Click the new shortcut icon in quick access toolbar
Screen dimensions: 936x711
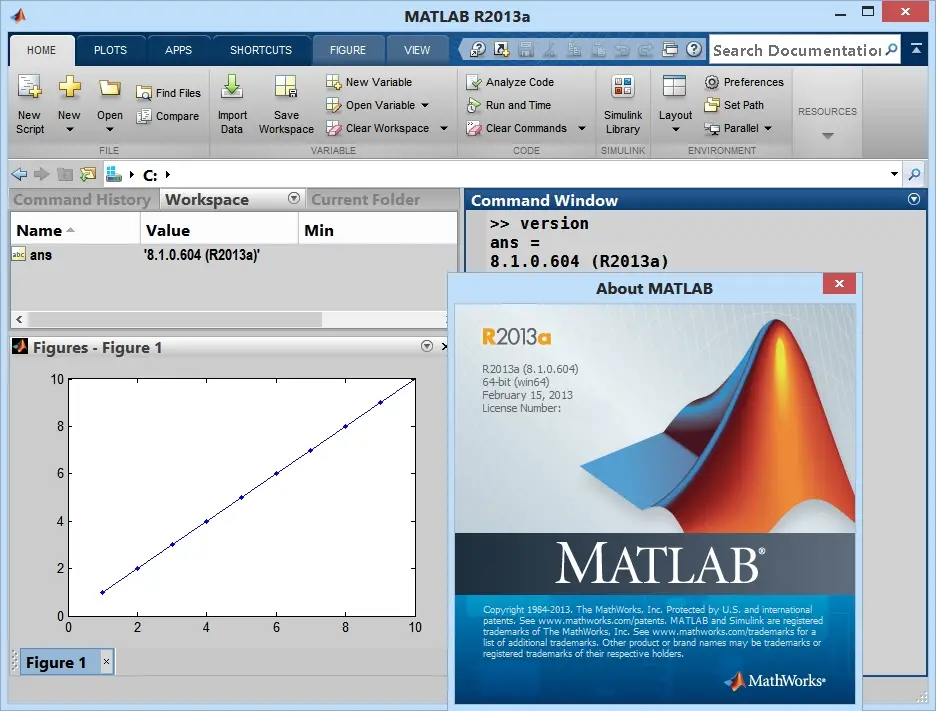pyautogui.click(x=501, y=49)
